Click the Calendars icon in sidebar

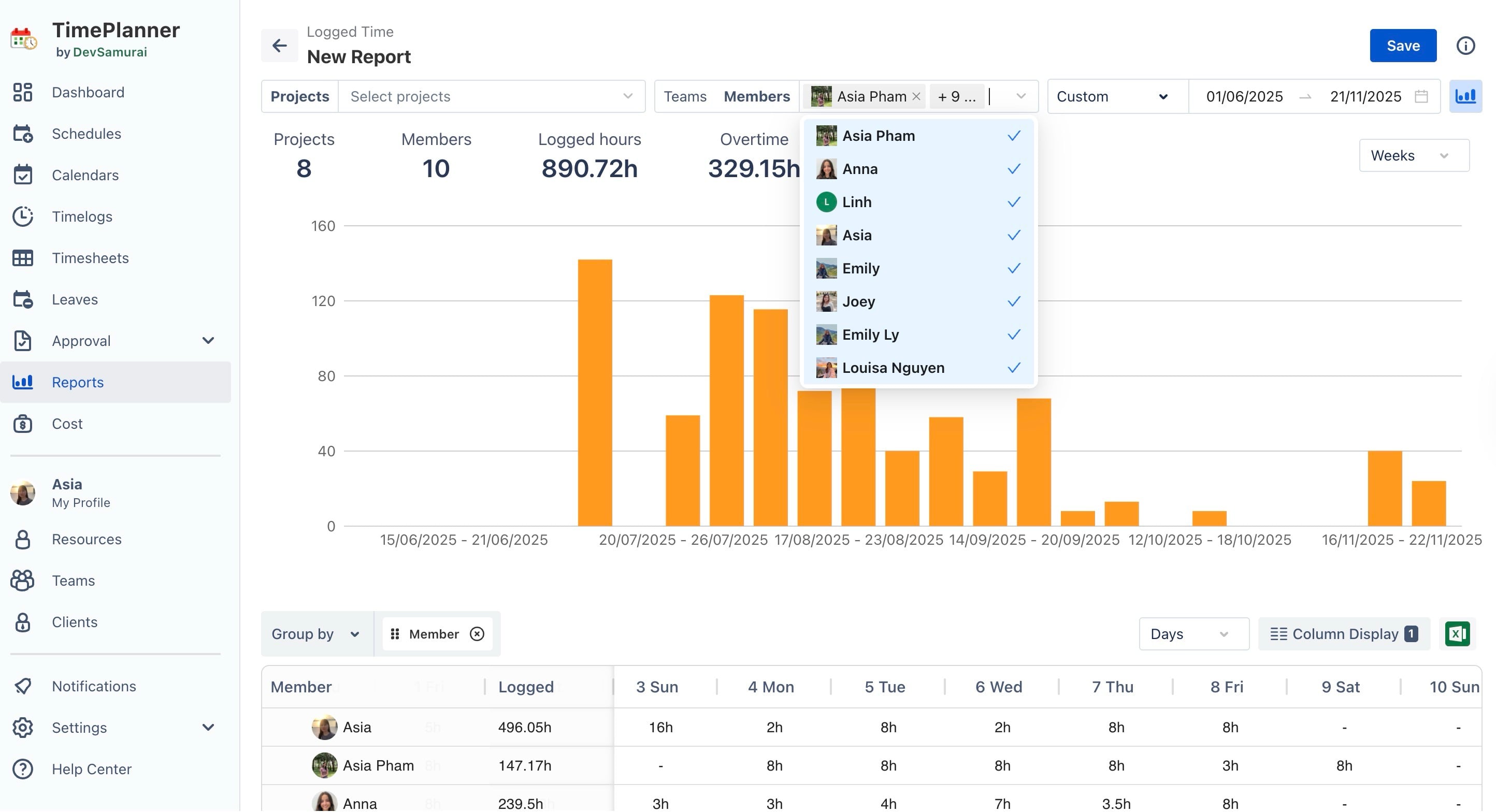pyautogui.click(x=23, y=175)
